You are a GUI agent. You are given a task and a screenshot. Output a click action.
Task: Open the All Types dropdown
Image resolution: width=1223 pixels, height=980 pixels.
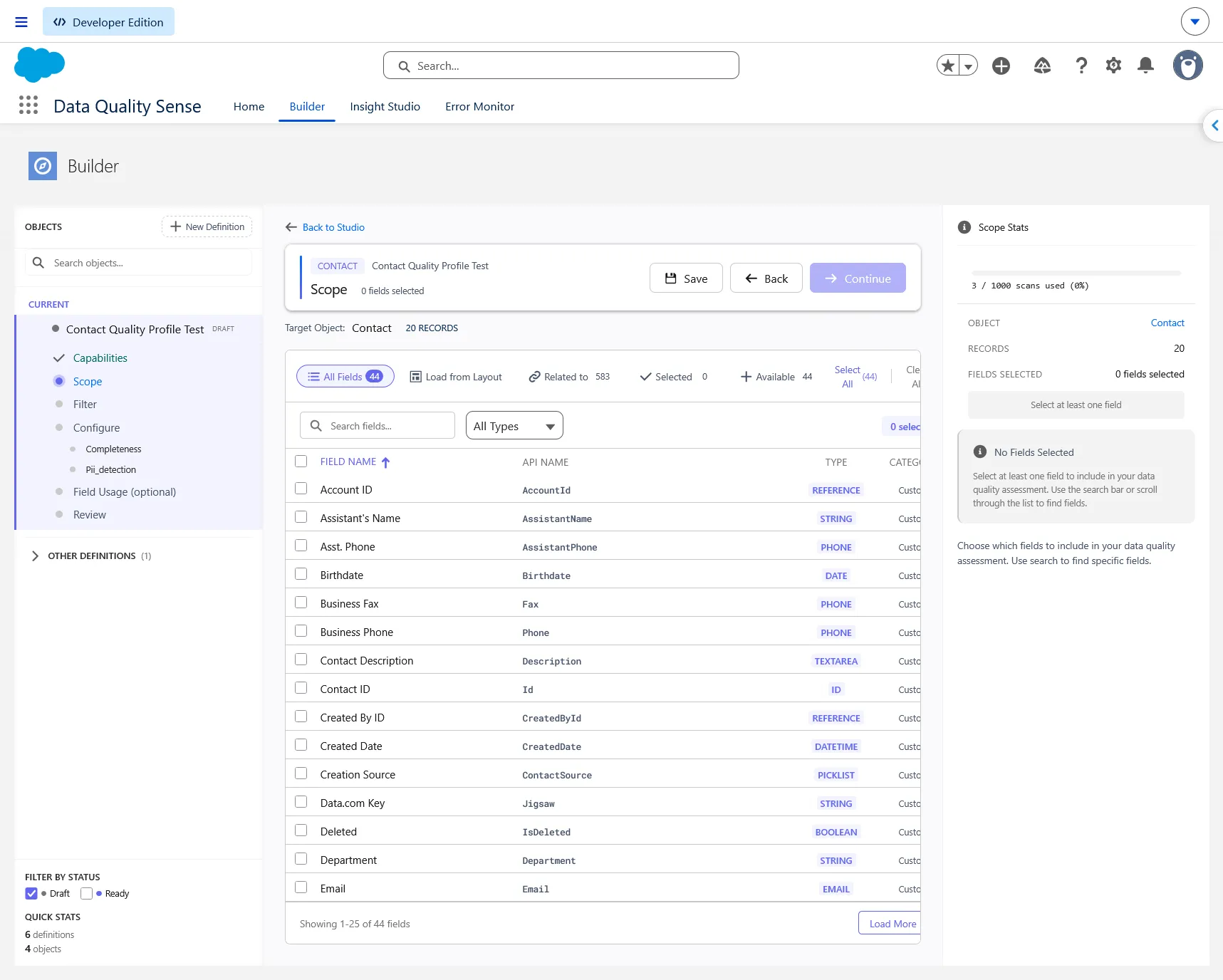(x=514, y=426)
